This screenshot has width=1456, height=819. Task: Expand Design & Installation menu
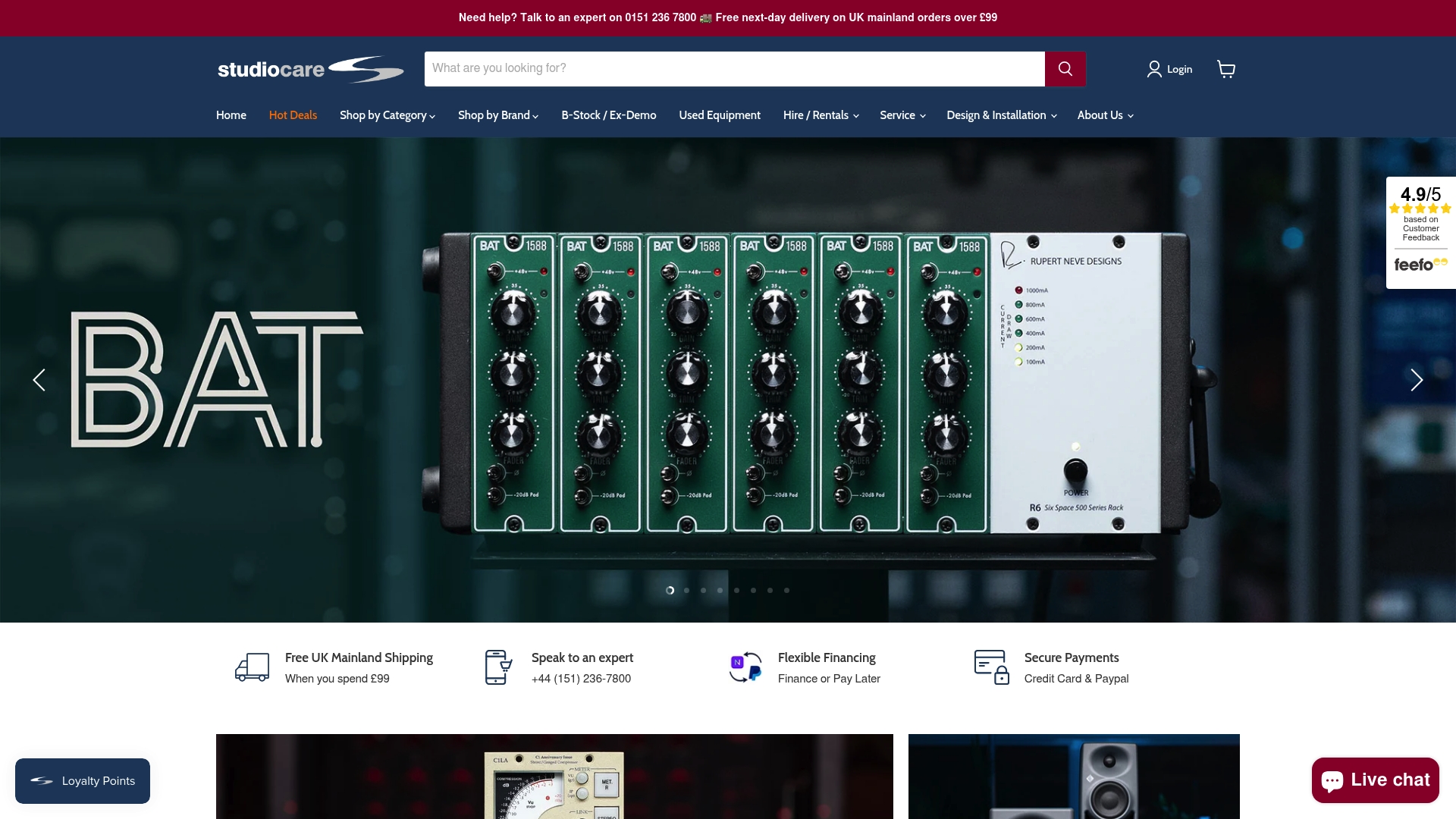[x=1002, y=115]
